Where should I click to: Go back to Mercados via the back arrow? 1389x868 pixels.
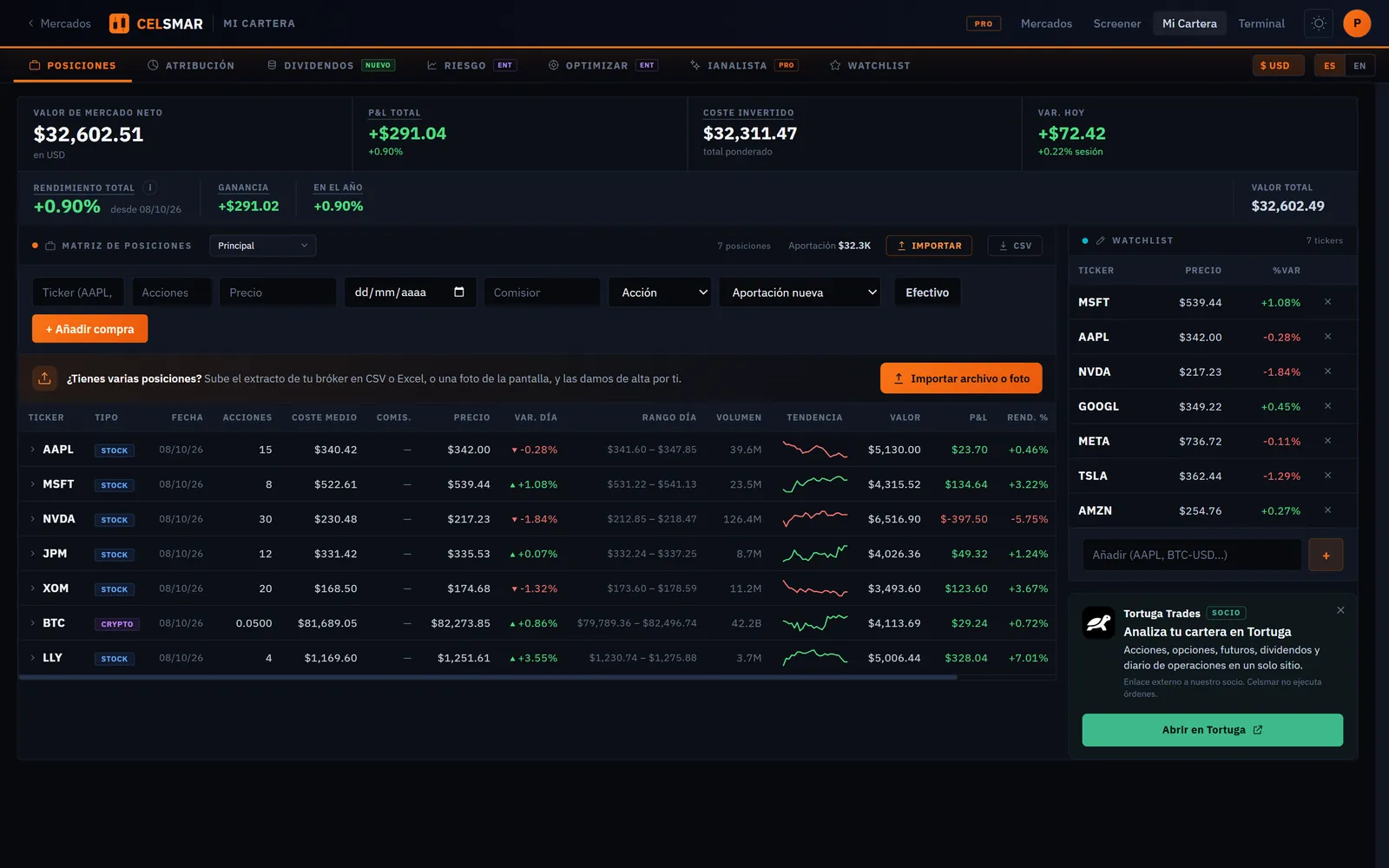pos(58,23)
